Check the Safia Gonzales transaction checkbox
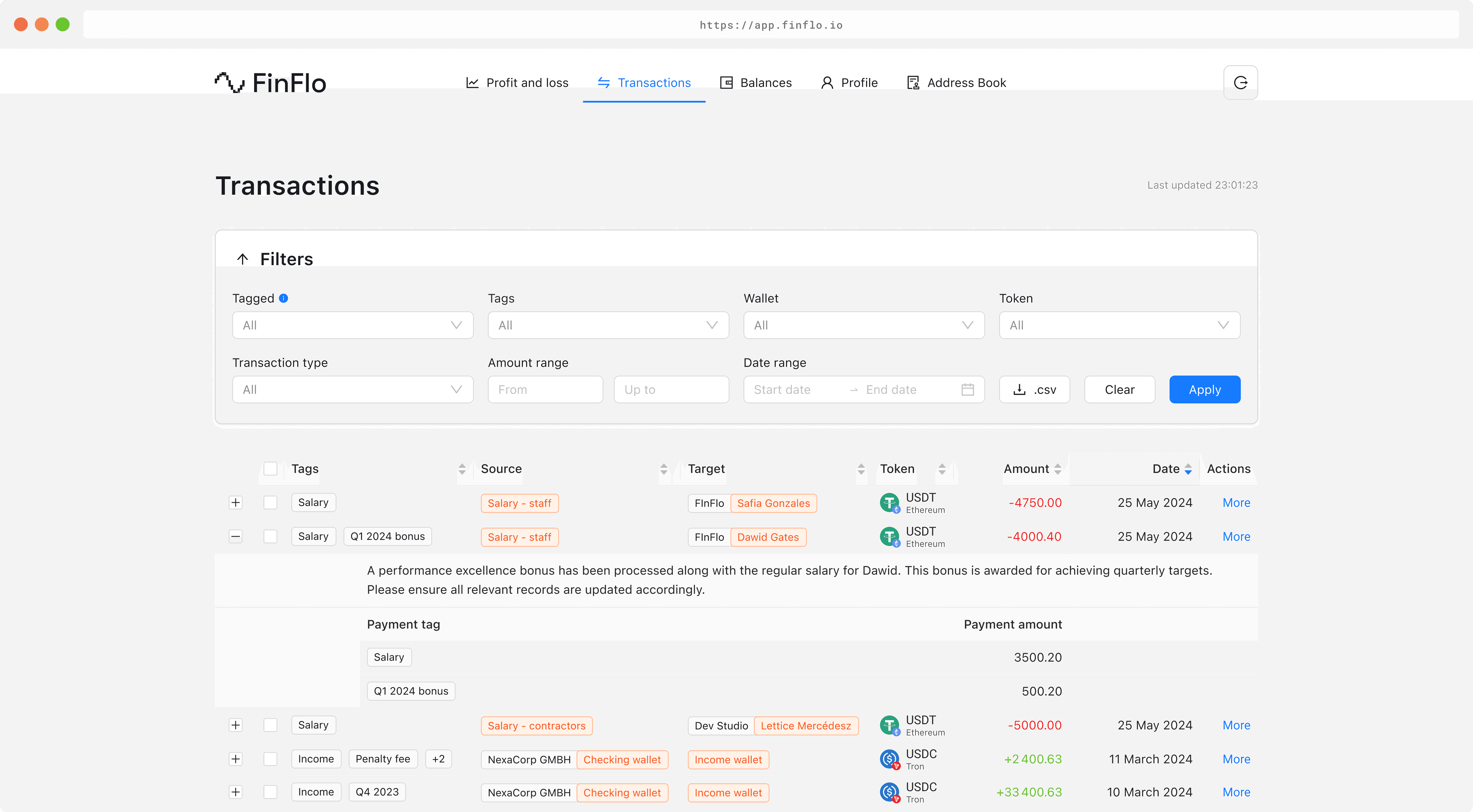Viewport: 1473px width, 812px height. (270, 503)
